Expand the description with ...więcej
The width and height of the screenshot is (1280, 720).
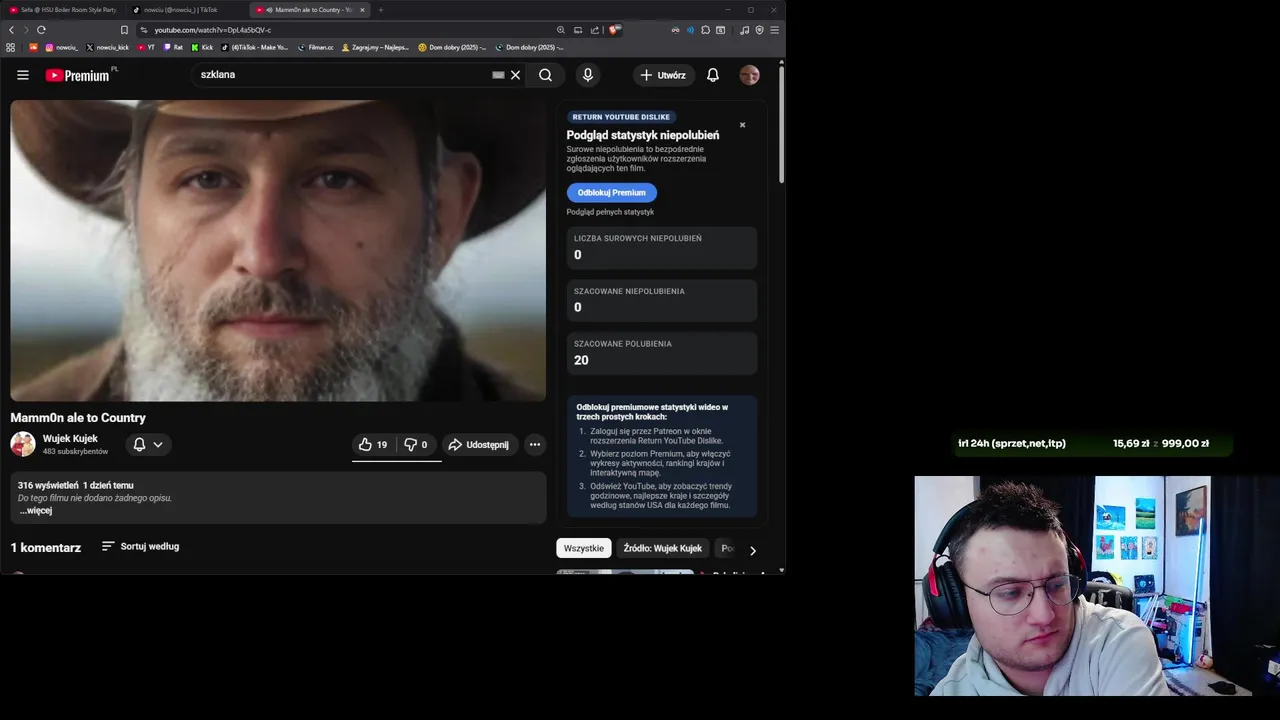(36, 510)
